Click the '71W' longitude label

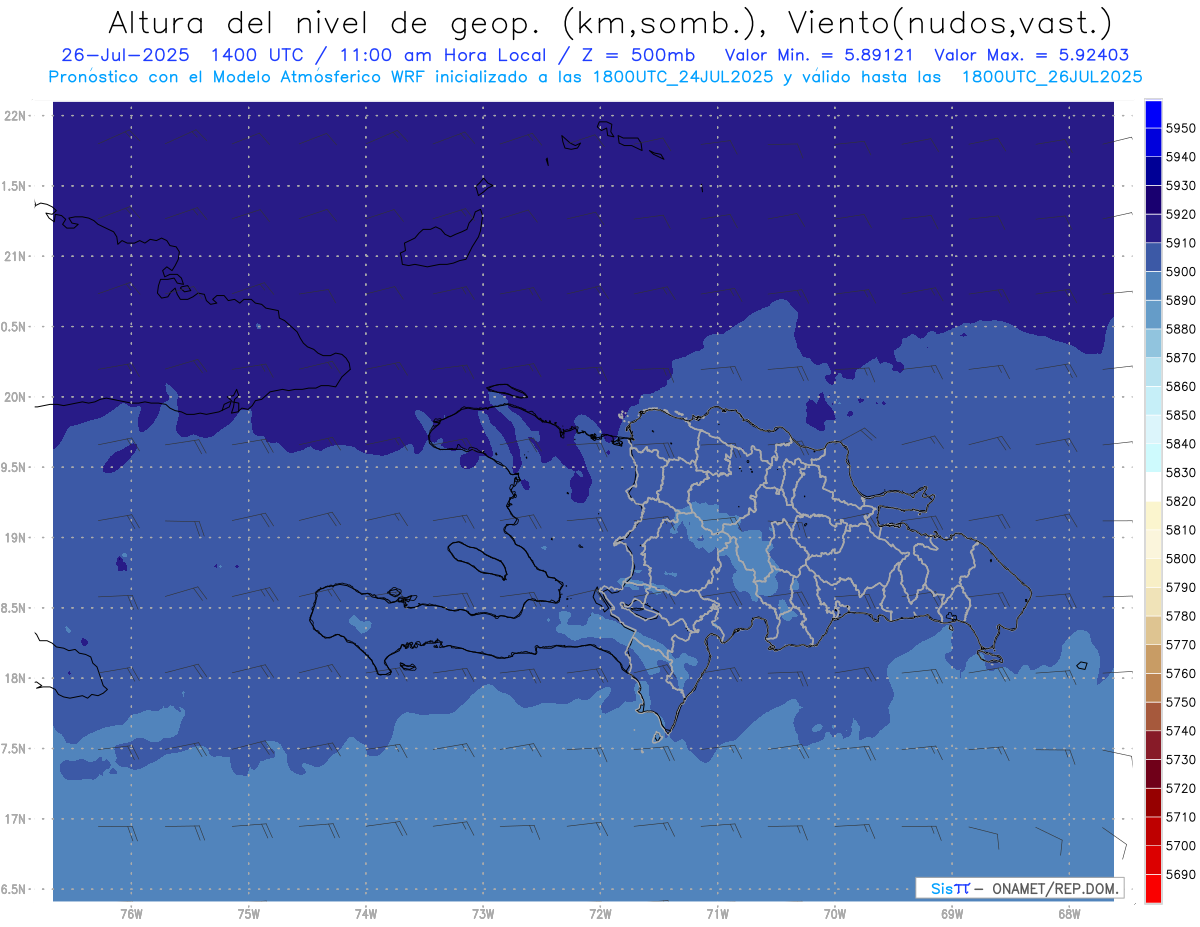click(x=717, y=915)
